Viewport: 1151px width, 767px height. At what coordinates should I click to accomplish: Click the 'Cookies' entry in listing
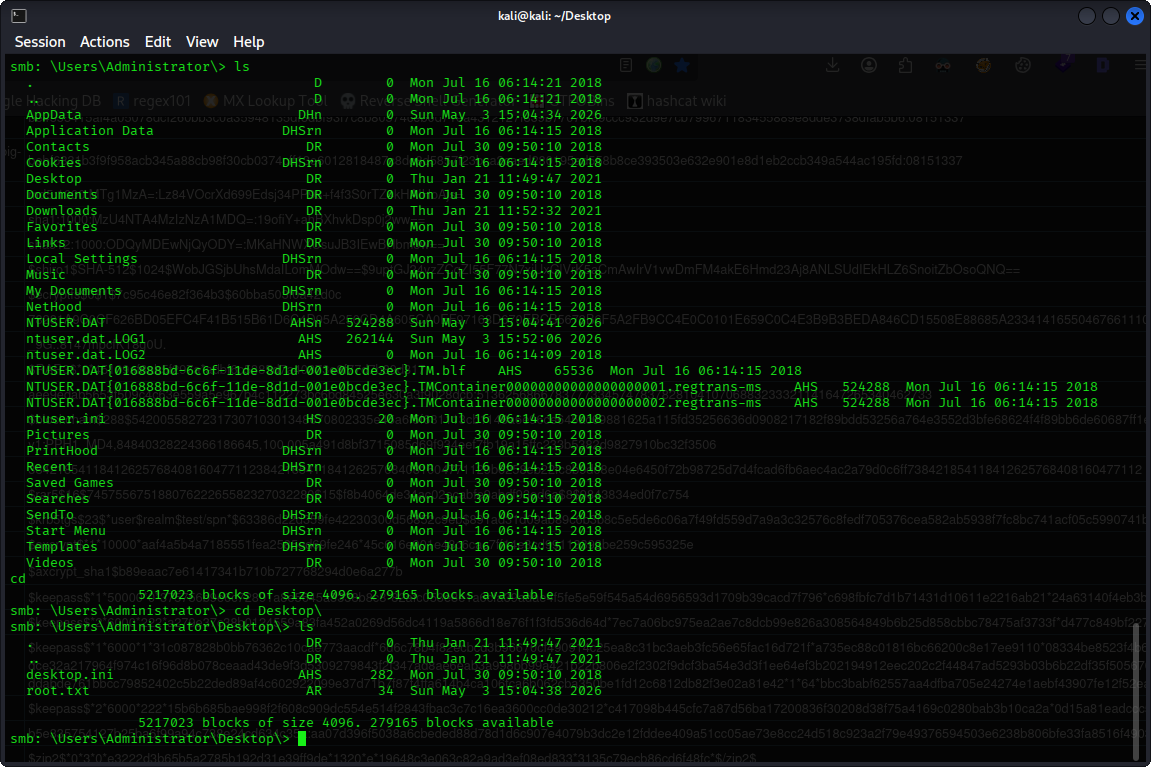(54, 163)
